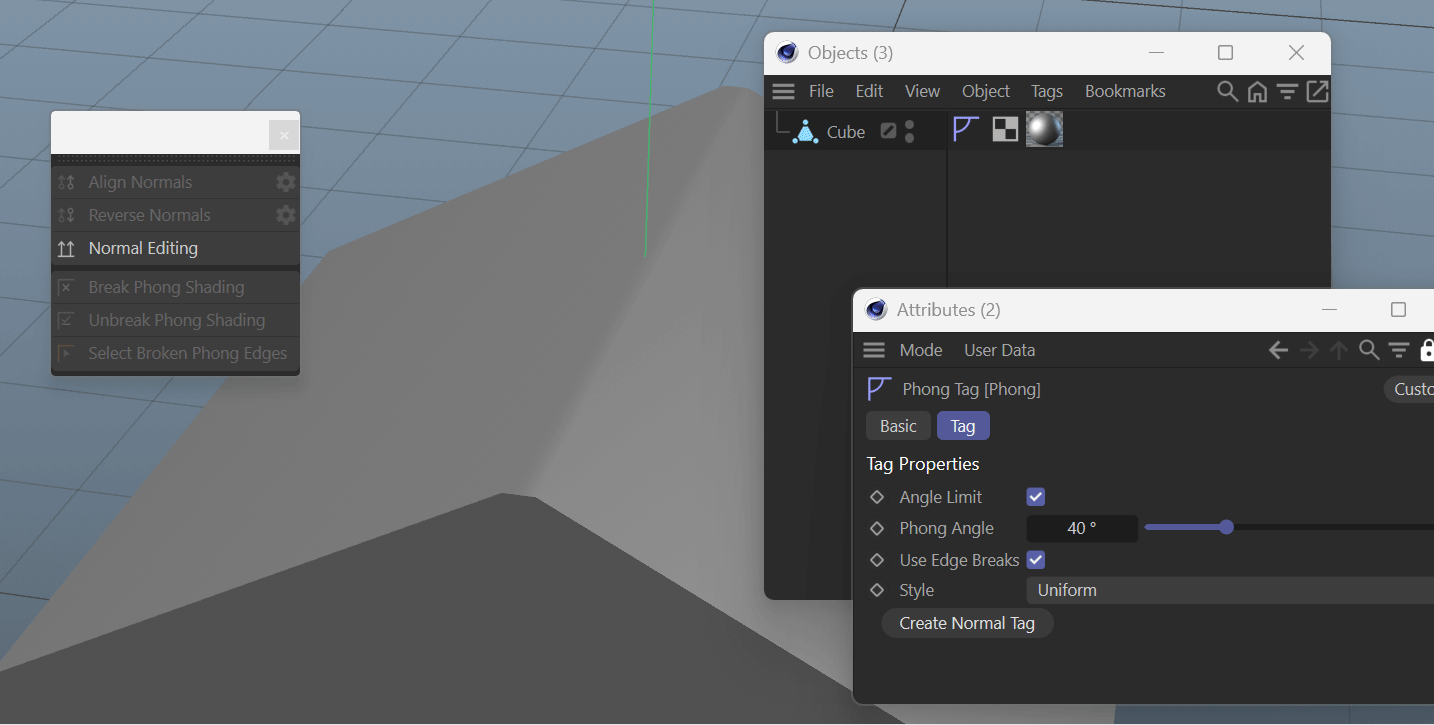Open the Tags menu in Objects manager
The image size is (1434, 725).
1046,91
